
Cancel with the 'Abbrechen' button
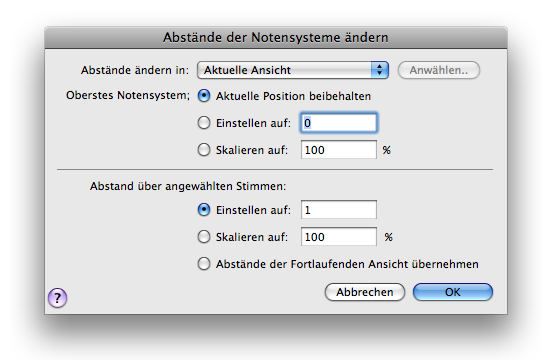point(365,292)
